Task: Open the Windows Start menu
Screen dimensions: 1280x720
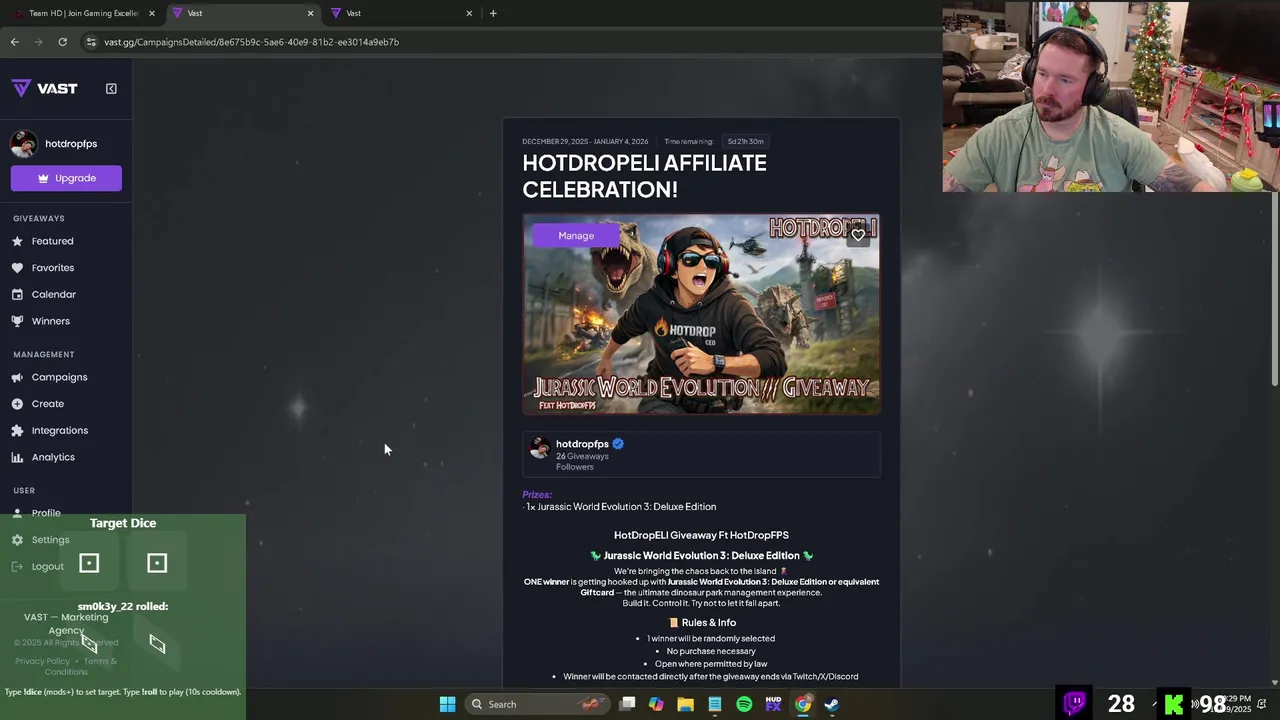Action: click(x=447, y=704)
